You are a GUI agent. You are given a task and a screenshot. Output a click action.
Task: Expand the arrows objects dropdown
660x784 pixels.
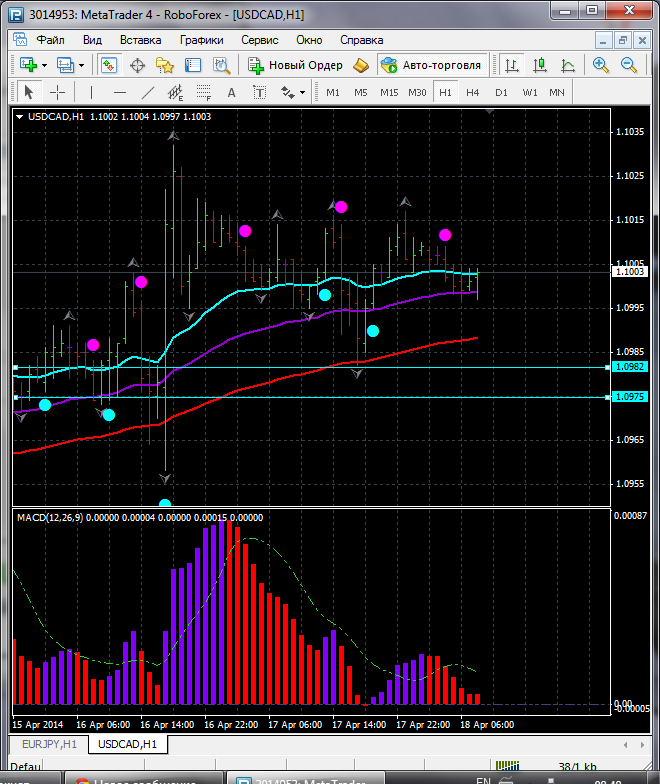(303, 92)
